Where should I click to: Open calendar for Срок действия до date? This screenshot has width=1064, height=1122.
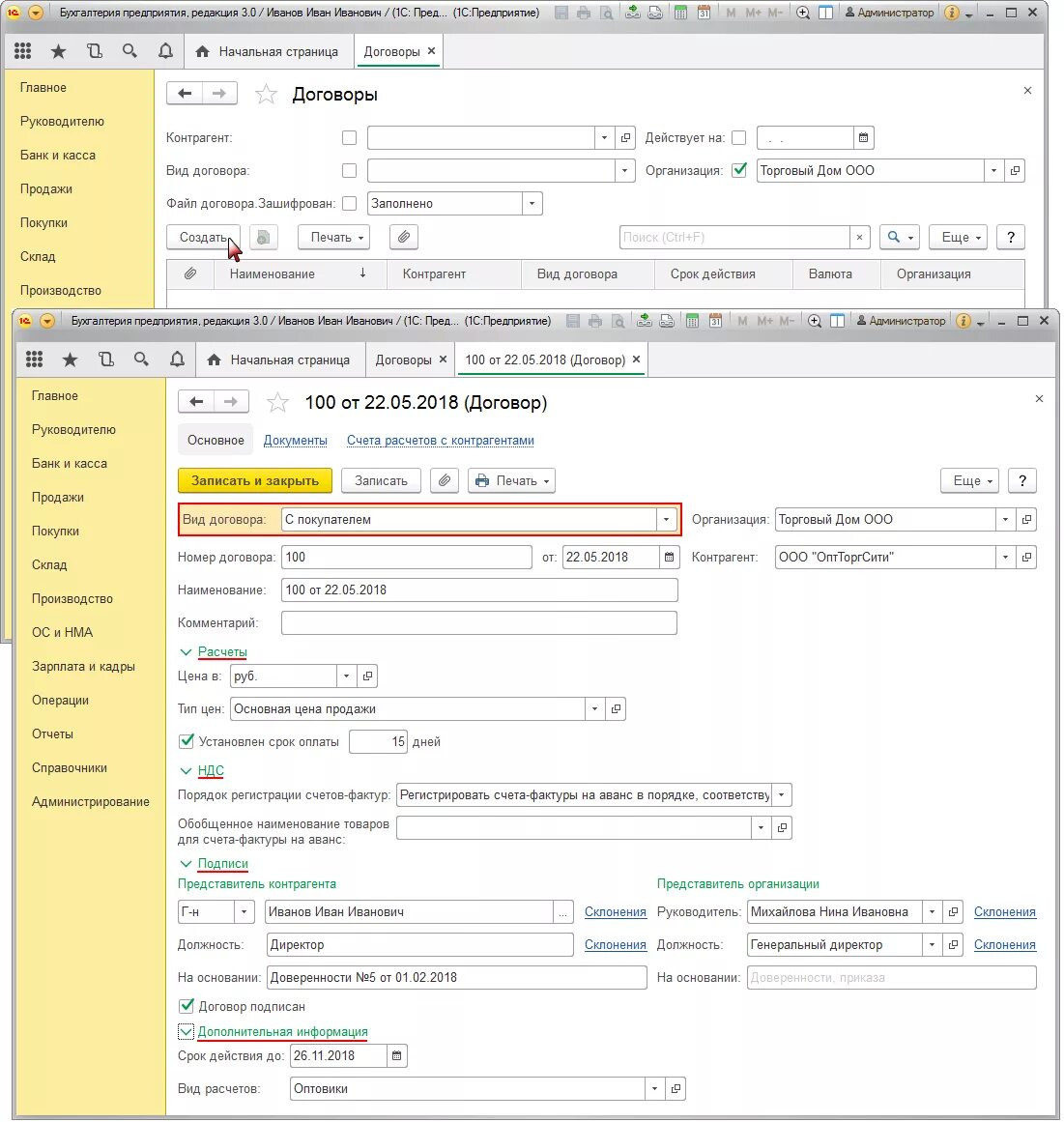tap(396, 1055)
